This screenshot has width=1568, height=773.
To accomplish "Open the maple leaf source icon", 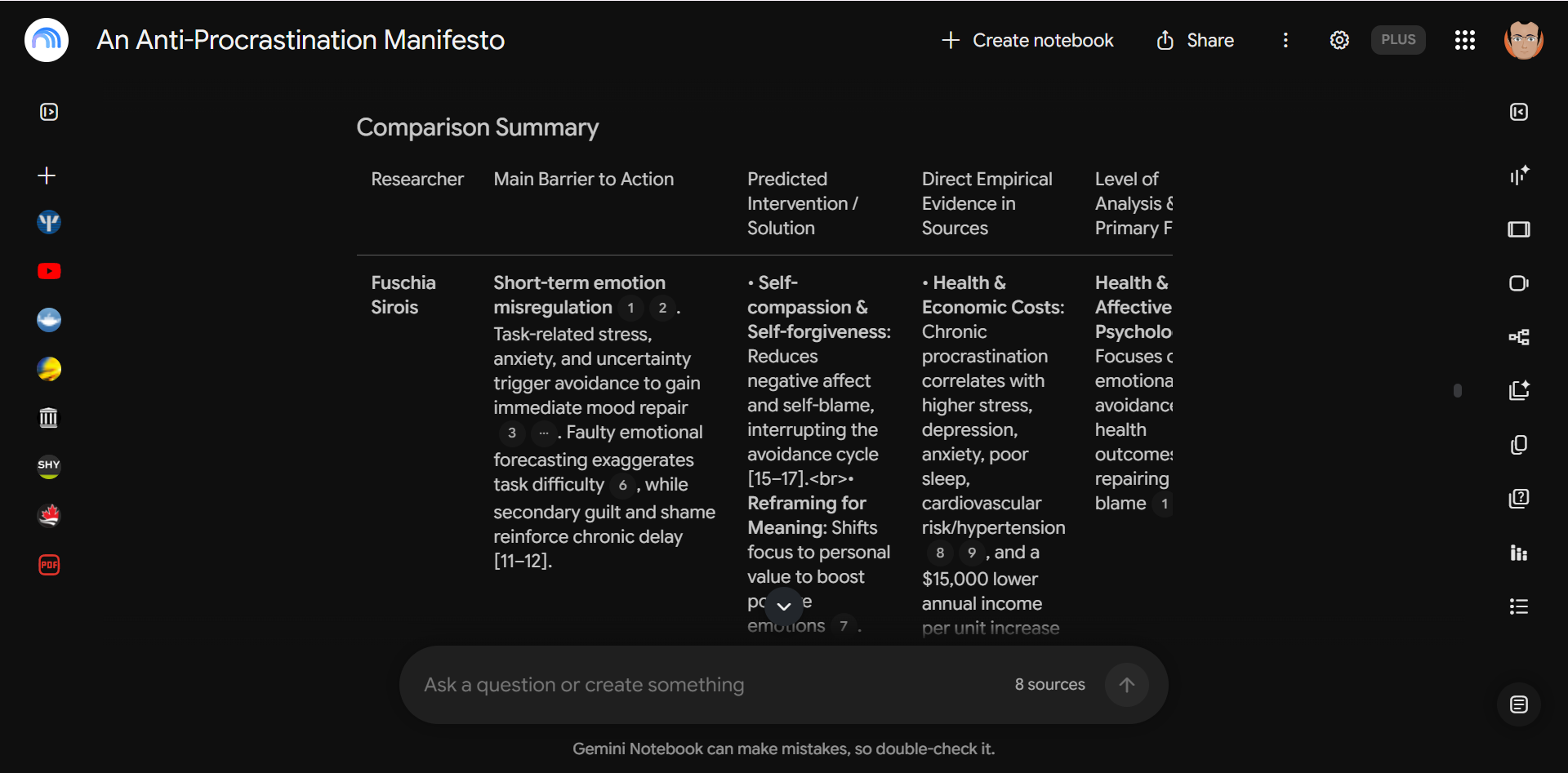I will point(49,515).
